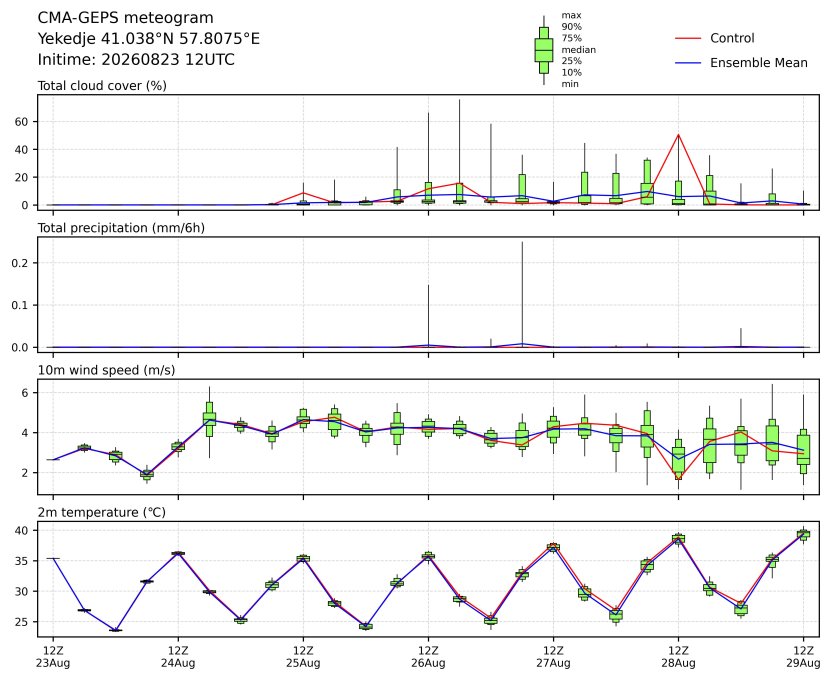Click the 12Z 28Aug time axis label

[678, 657]
